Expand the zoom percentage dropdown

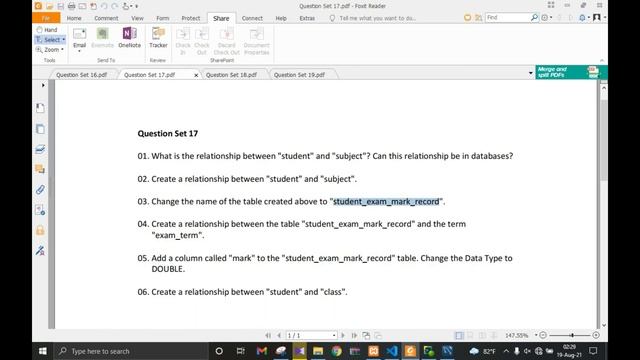click(x=536, y=335)
